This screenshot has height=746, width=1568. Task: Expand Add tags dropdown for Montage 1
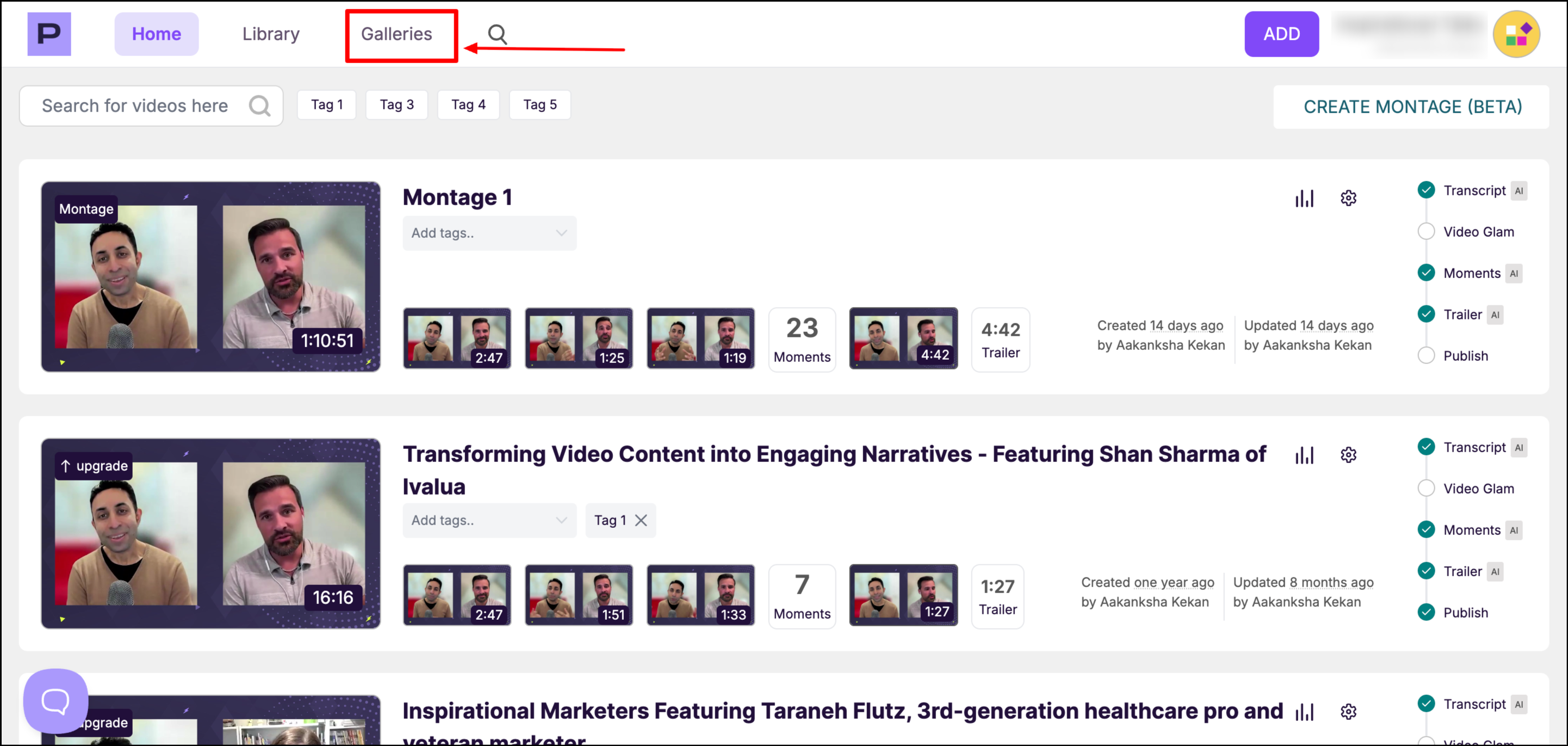pos(489,233)
